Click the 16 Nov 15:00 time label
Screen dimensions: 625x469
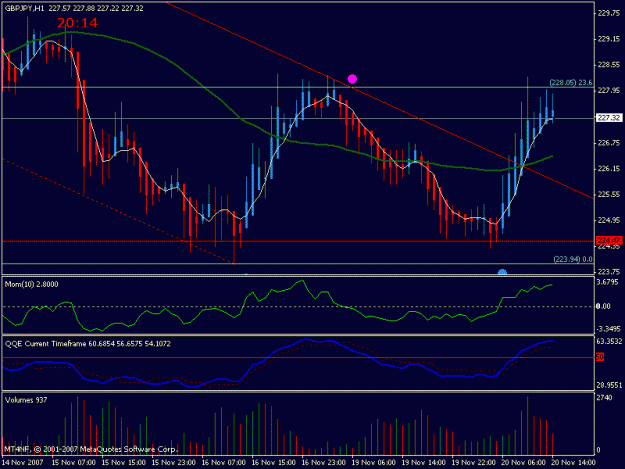coord(274,463)
